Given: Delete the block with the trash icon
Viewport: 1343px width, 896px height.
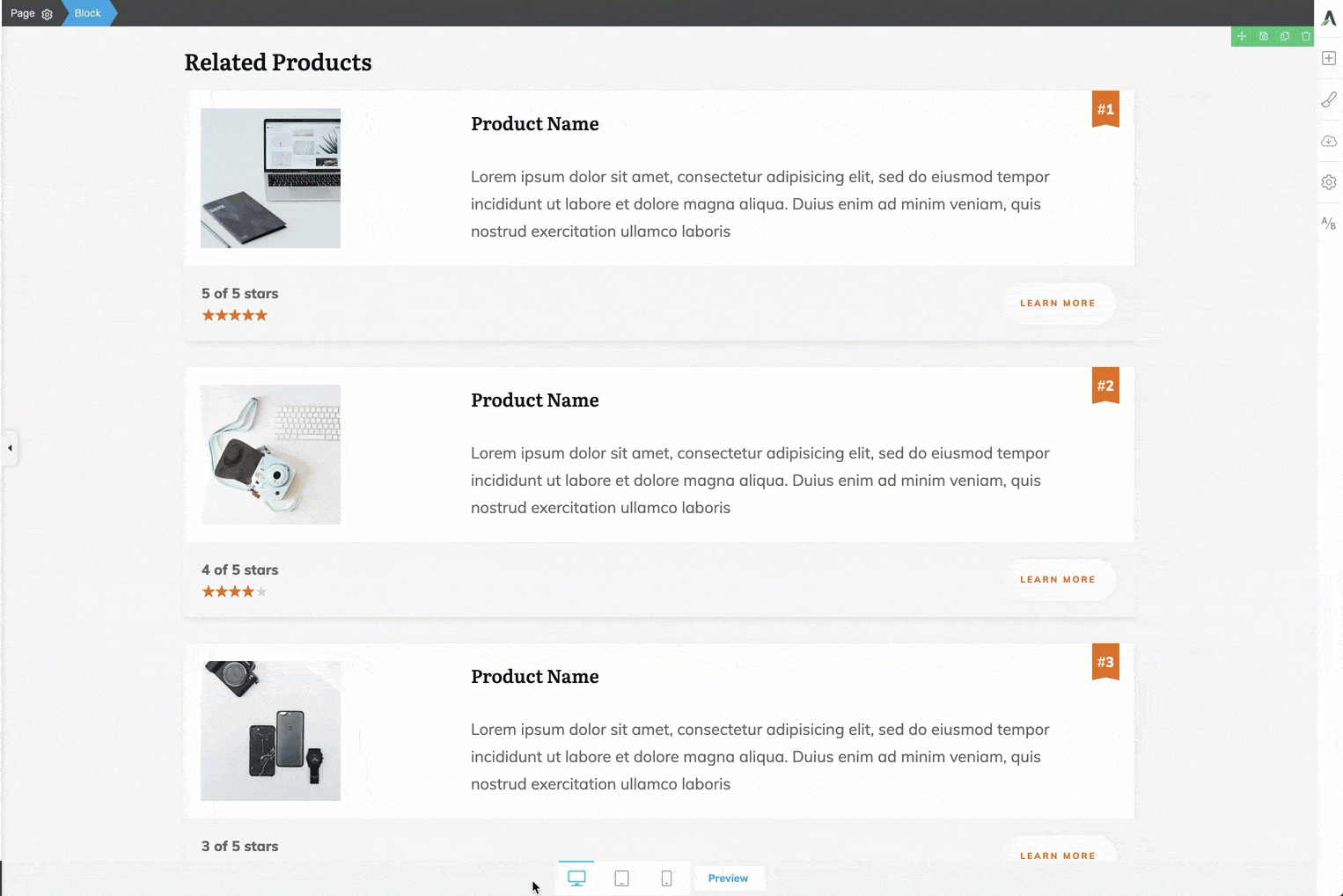Looking at the screenshot, I should tap(1306, 36).
